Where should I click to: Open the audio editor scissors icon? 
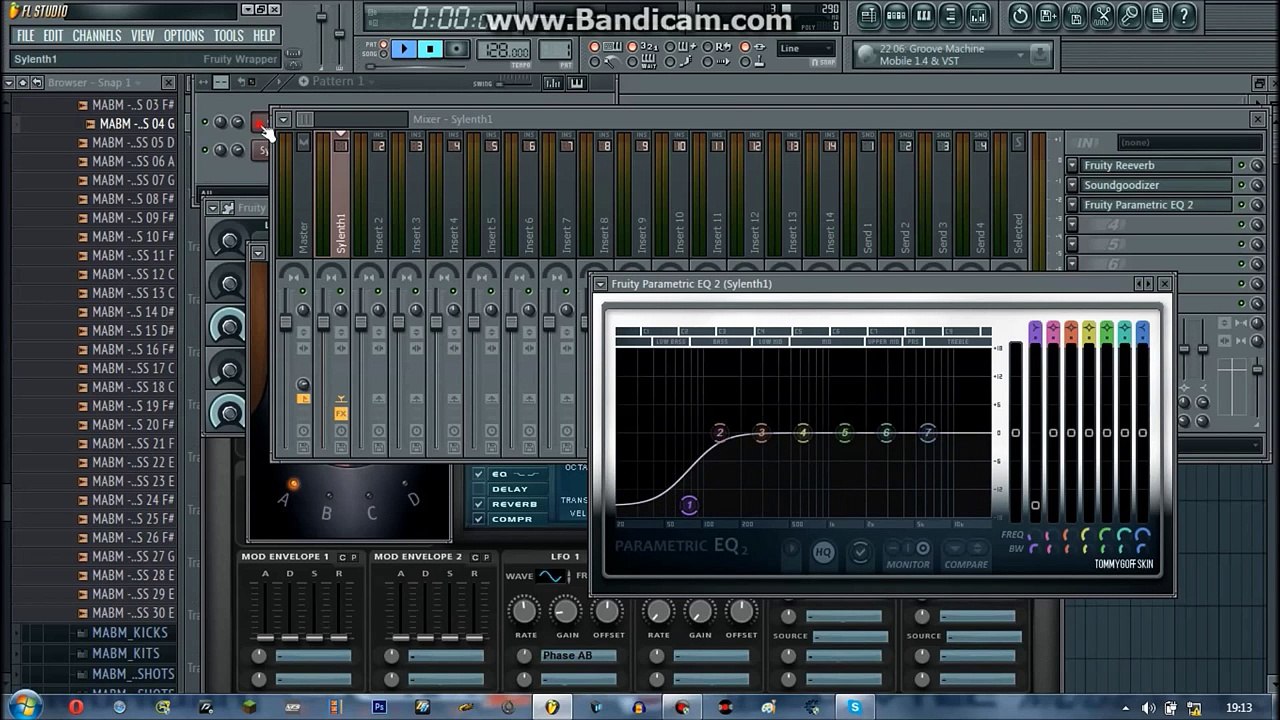(1101, 15)
